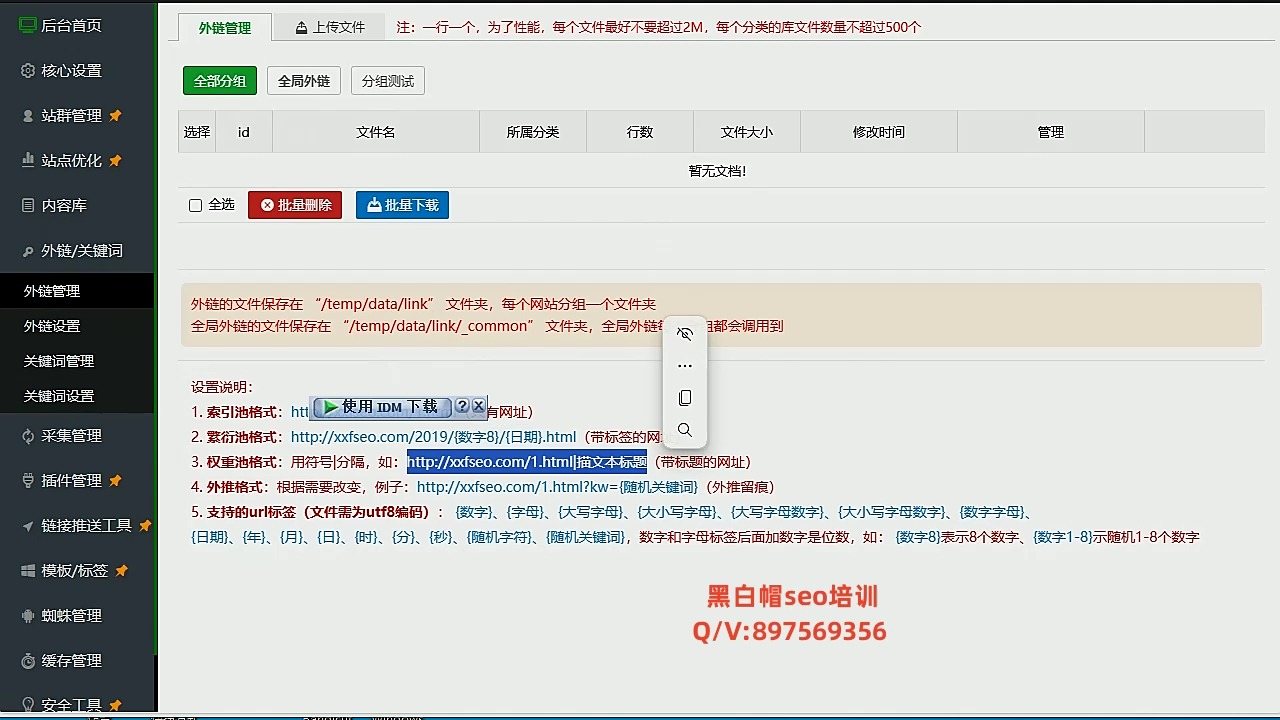Open 外链管理 in the sidebar submenu
The height and width of the screenshot is (720, 1280).
point(52,291)
